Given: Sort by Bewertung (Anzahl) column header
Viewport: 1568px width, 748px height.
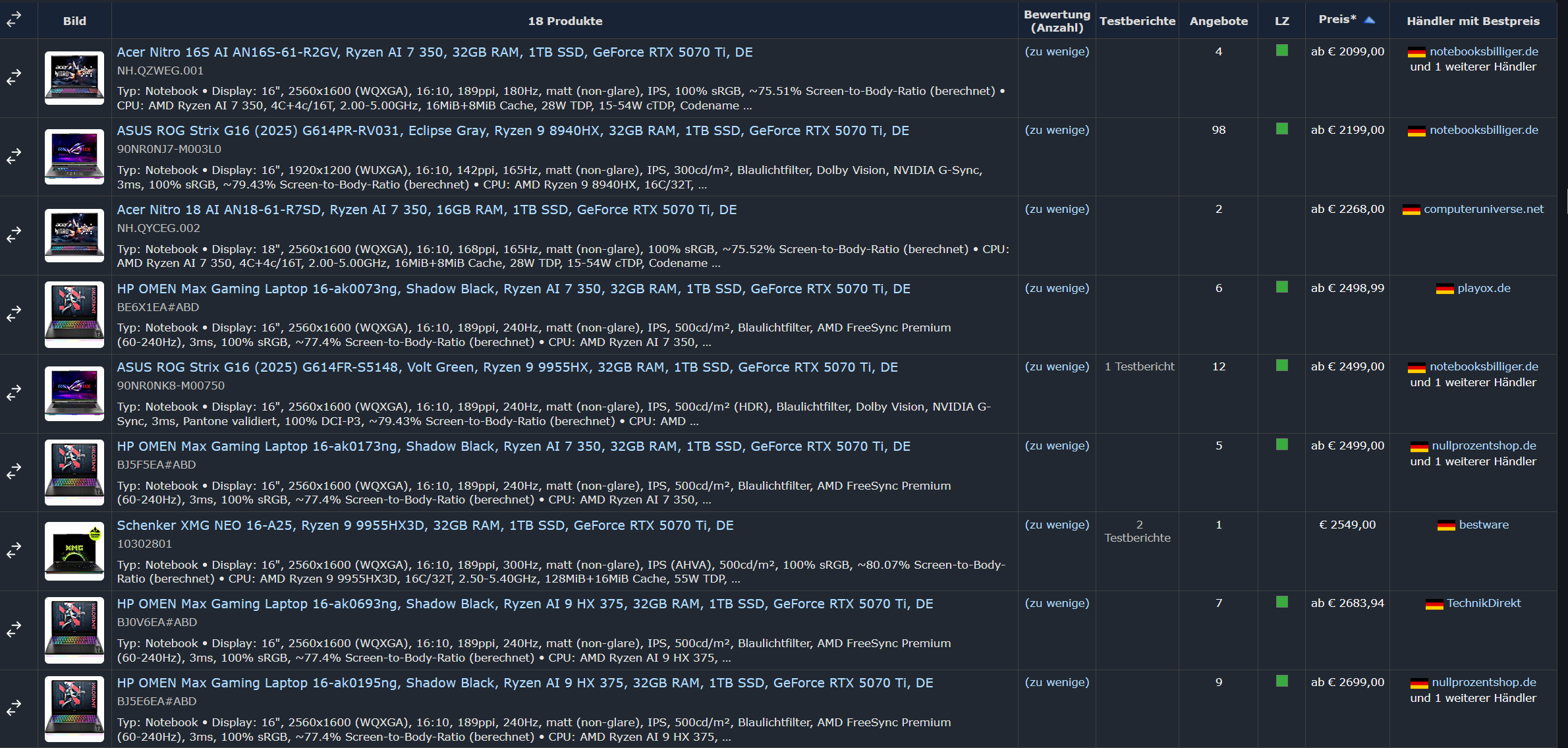Looking at the screenshot, I should pos(1057,21).
